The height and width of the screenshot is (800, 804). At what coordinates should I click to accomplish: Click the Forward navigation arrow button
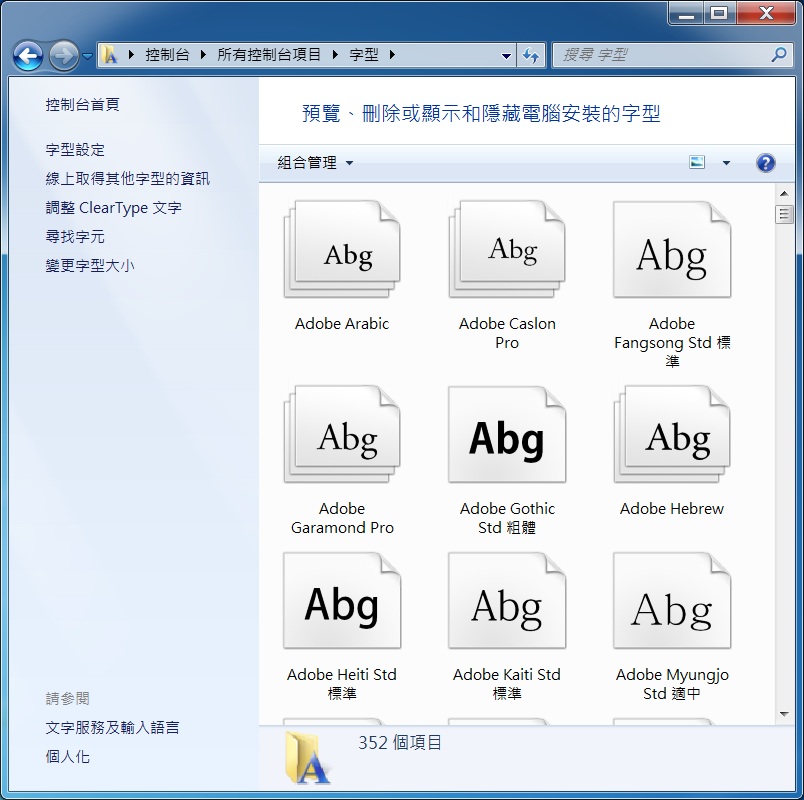click(x=64, y=55)
